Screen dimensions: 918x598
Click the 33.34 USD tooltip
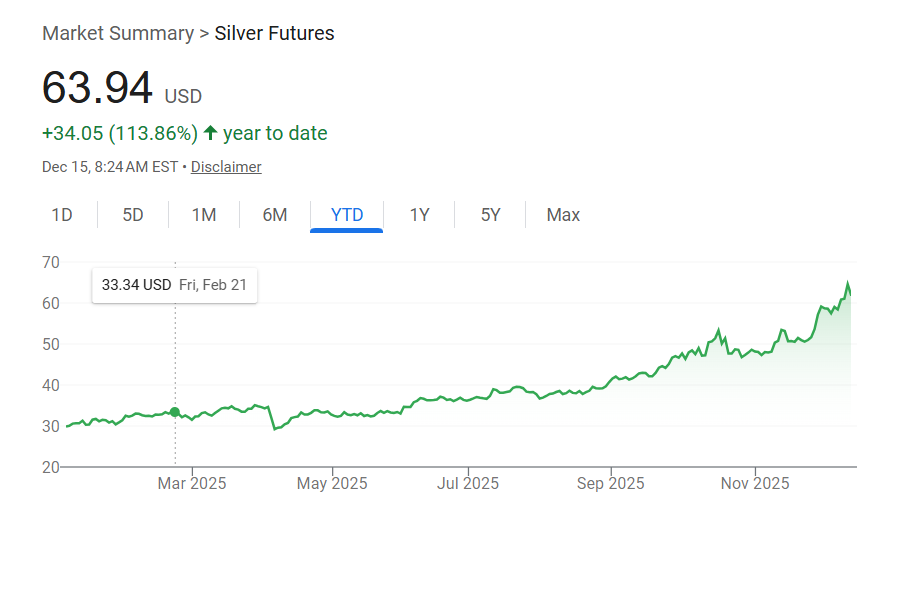click(174, 285)
